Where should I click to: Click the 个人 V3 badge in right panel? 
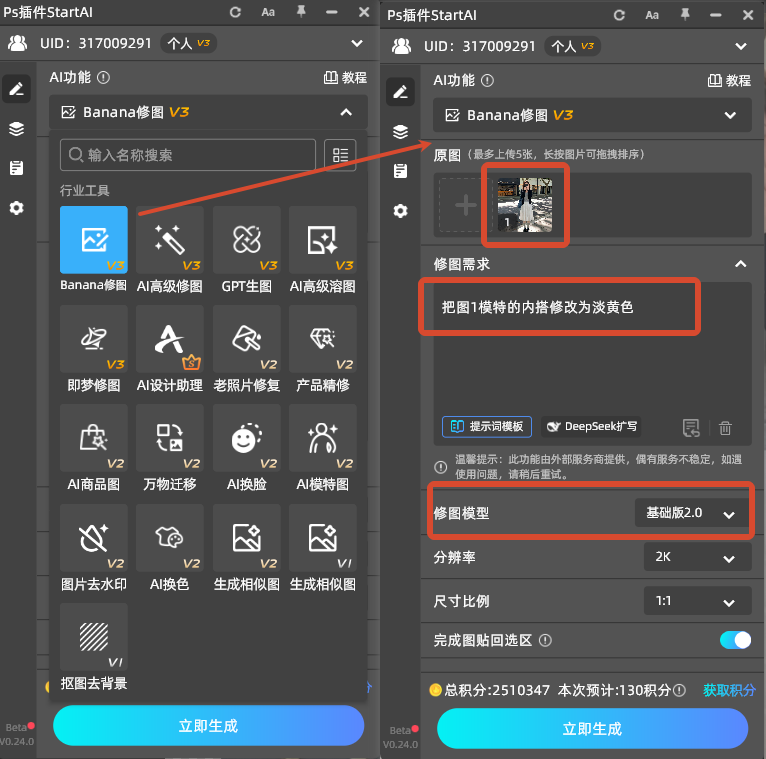(x=573, y=46)
